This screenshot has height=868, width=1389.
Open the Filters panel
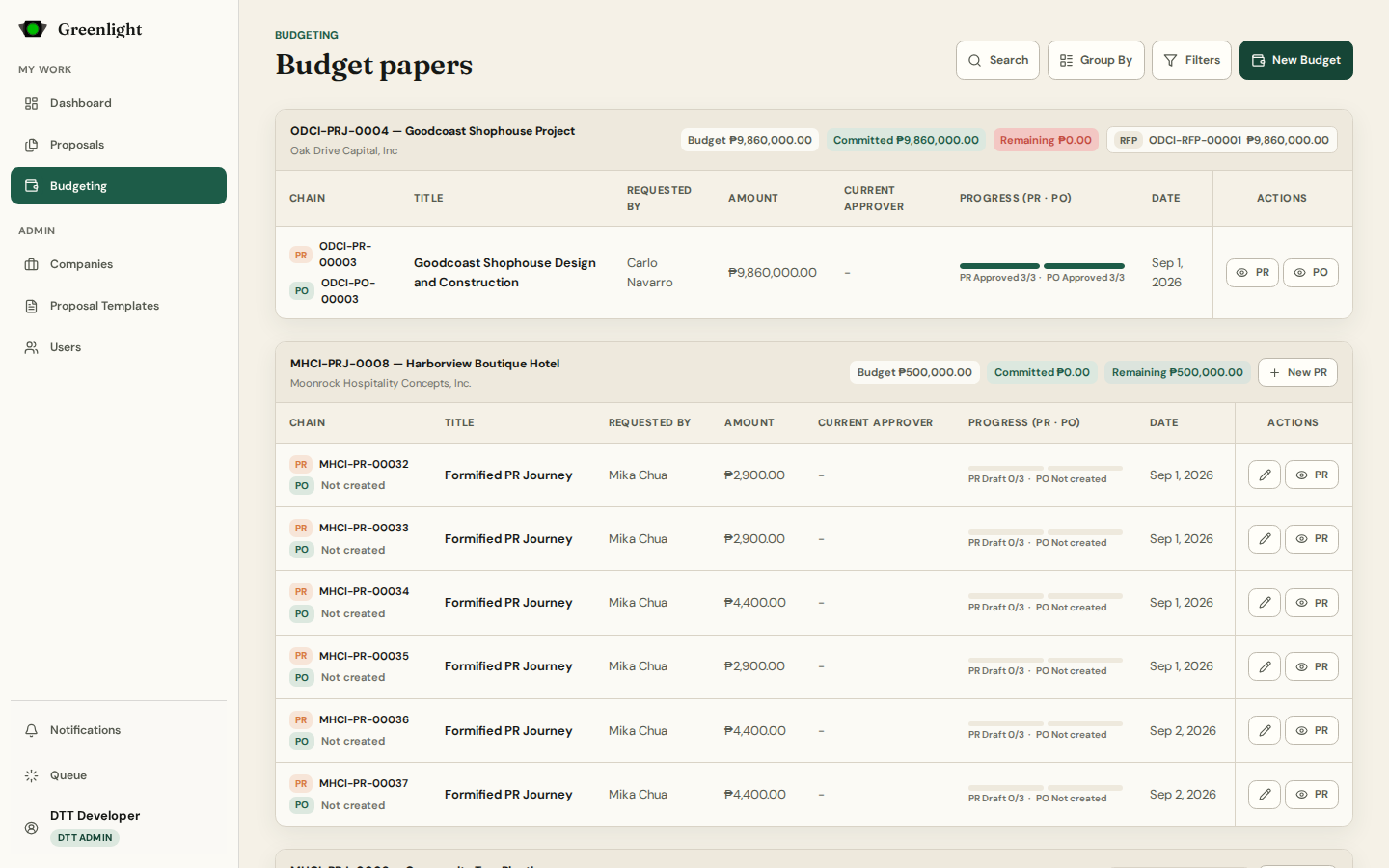pos(1191,60)
